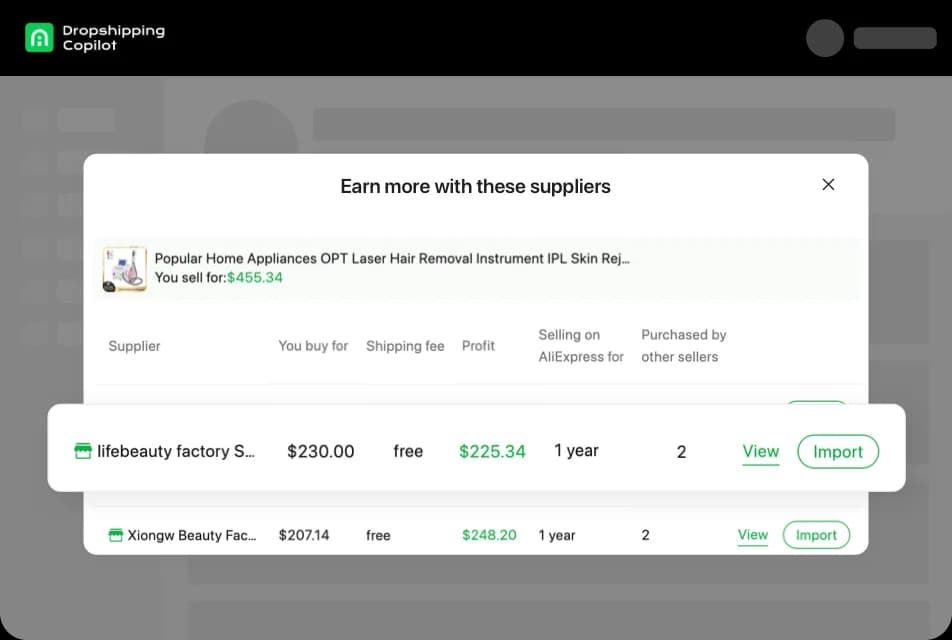Open the hair removal product thumbnail
The height and width of the screenshot is (640, 952).
click(x=124, y=269)
